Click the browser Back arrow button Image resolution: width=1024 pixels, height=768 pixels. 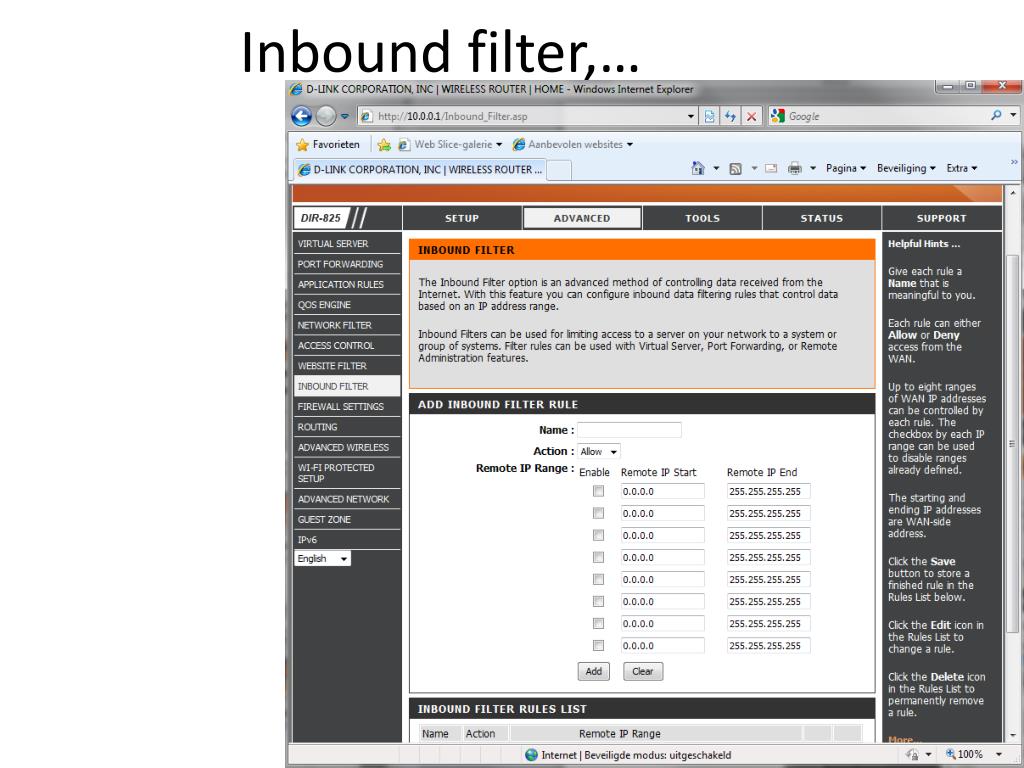tap(301, 116)
